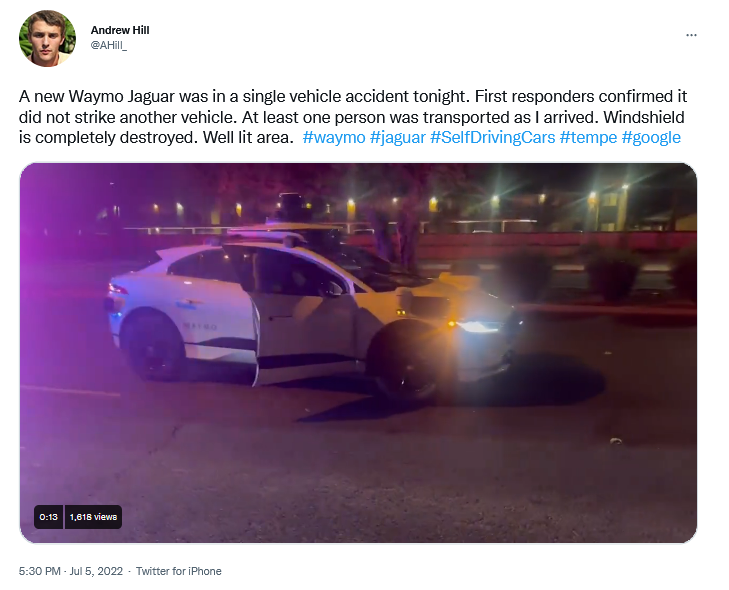
Task: Click the Andrew Hill display name
Action: 120,30
